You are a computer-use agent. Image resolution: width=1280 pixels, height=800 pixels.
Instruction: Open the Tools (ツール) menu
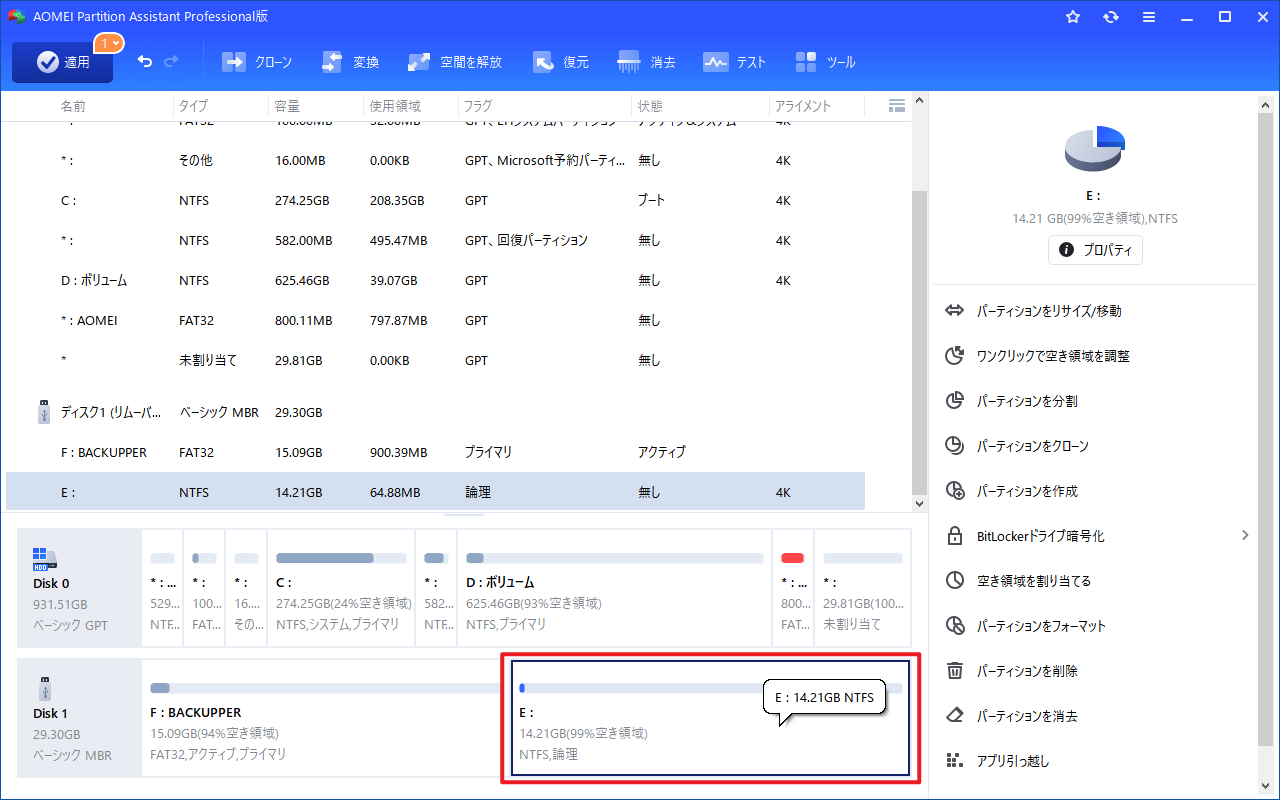(x=825, y=62)
